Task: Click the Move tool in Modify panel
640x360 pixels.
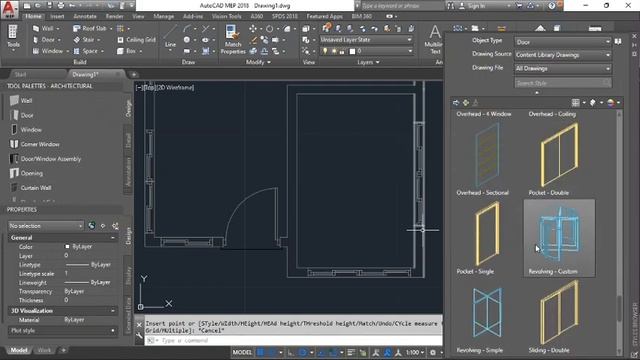Action: 253,29
